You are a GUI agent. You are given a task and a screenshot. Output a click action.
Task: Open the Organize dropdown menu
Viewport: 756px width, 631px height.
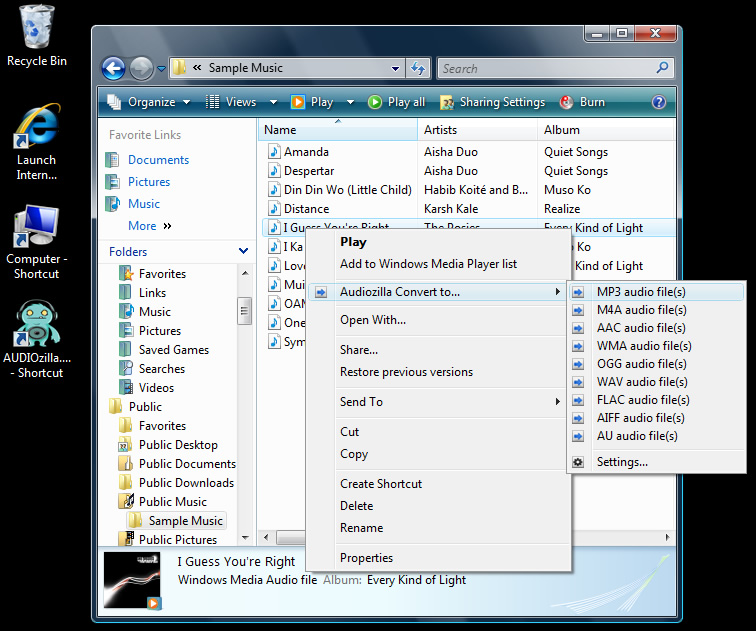[x=151, y=102]
